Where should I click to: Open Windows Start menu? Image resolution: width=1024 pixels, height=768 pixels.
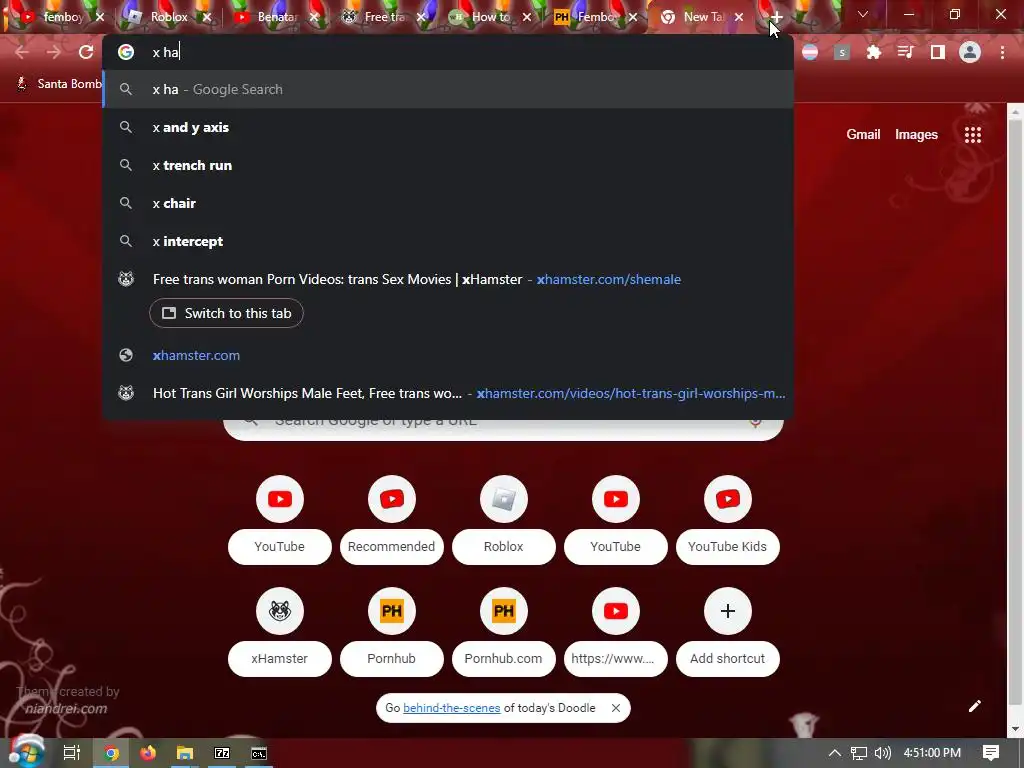[x=26, y=752]
